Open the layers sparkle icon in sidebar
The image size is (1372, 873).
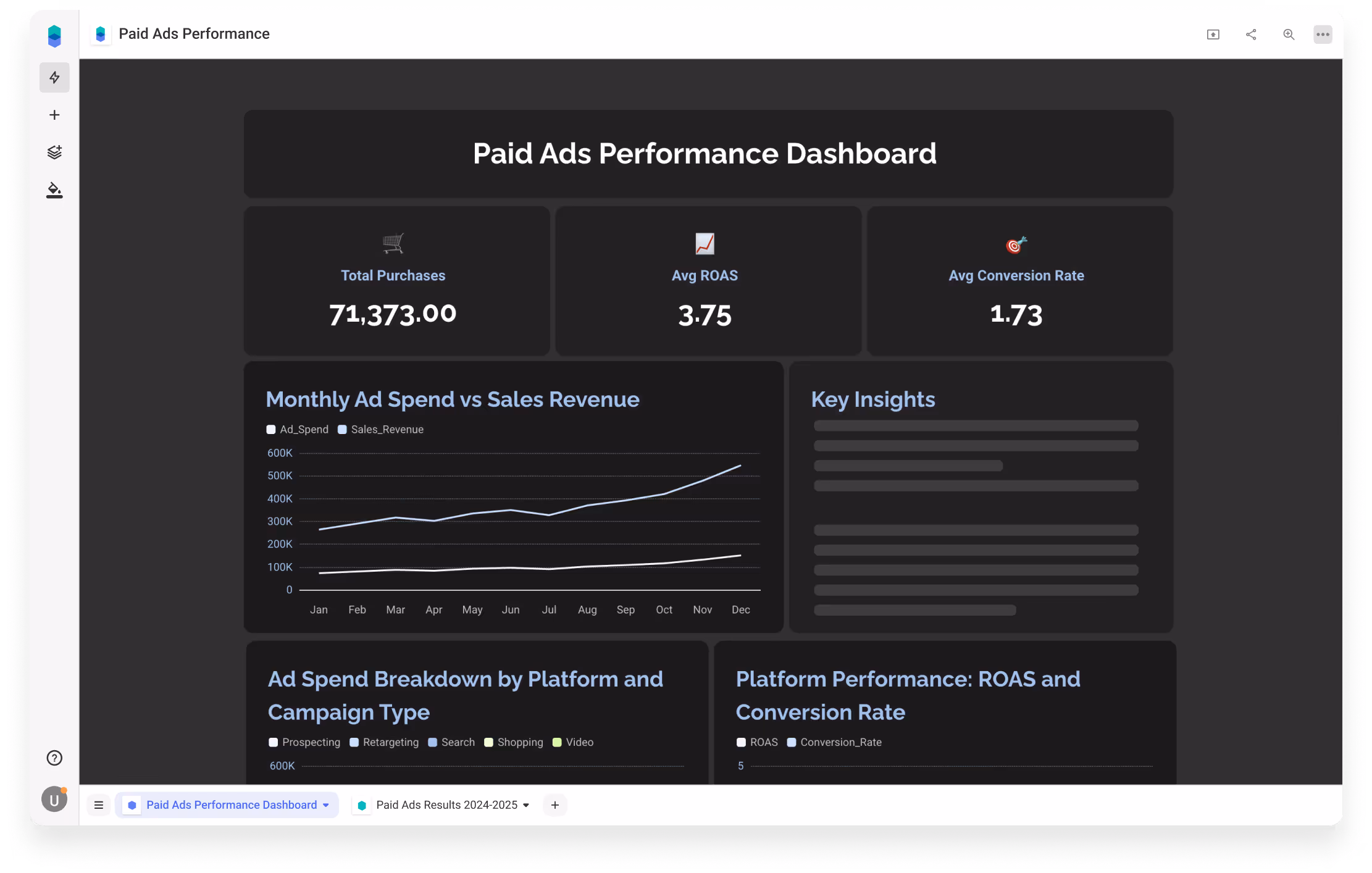pyautogui.click(x=54, y=152)
